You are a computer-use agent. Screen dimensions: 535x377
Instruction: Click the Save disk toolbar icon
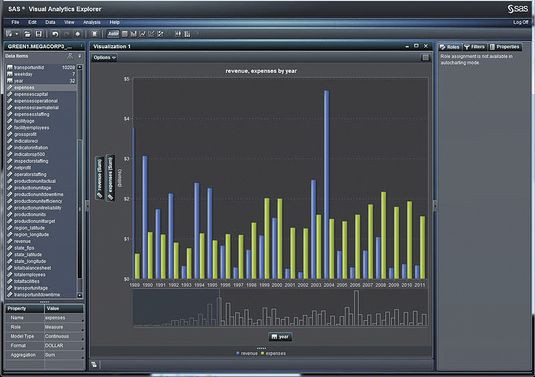pyautogui.click(x=39, y=34)
